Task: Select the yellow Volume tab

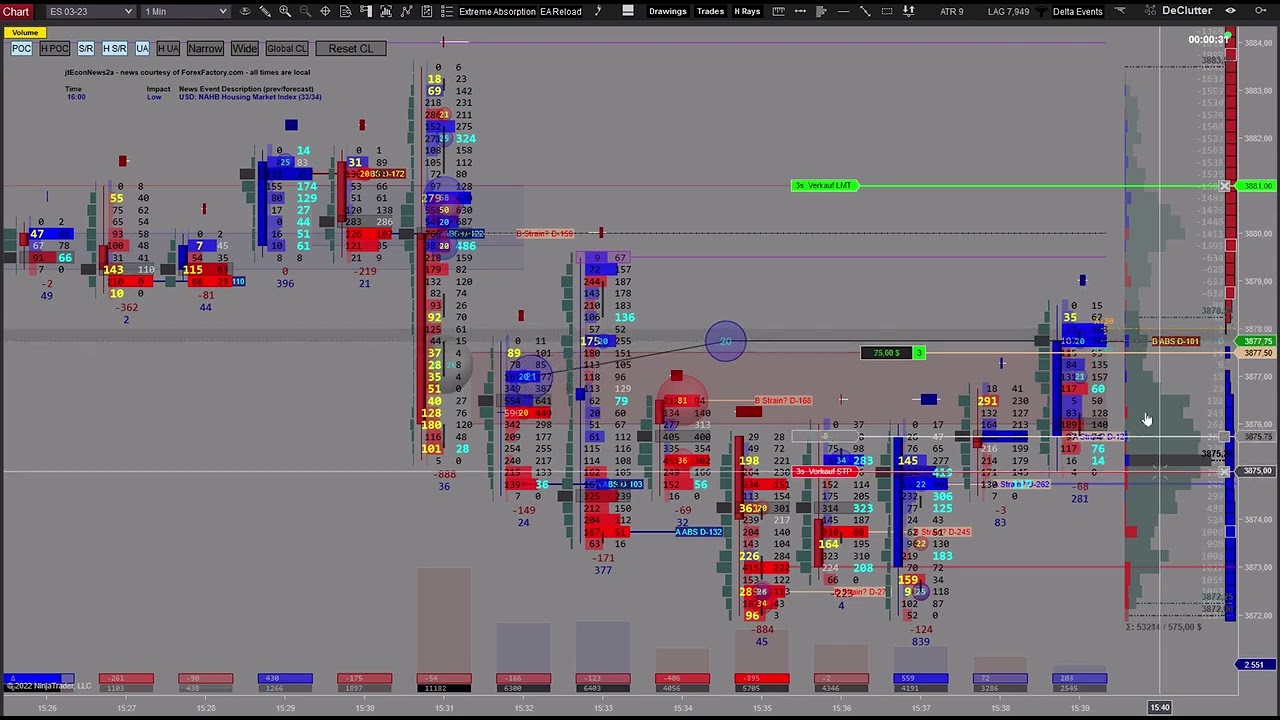Action: tap(25, 33)
